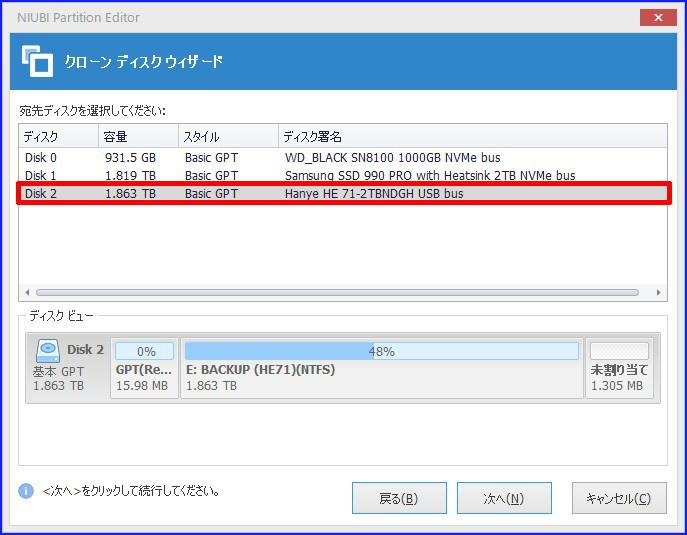Image resolution: width=687 pixels, height=535 pixels.
Task: Click the 48% usage bar of E: partition
Action: coord(382,351)
